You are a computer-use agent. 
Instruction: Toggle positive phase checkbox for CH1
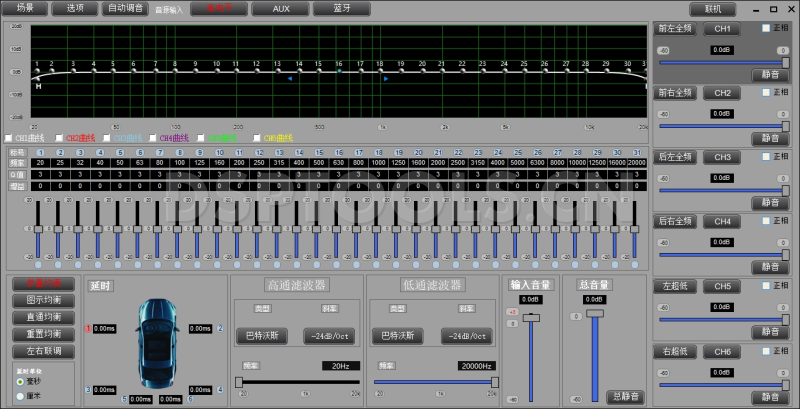[x=766, y=28]
